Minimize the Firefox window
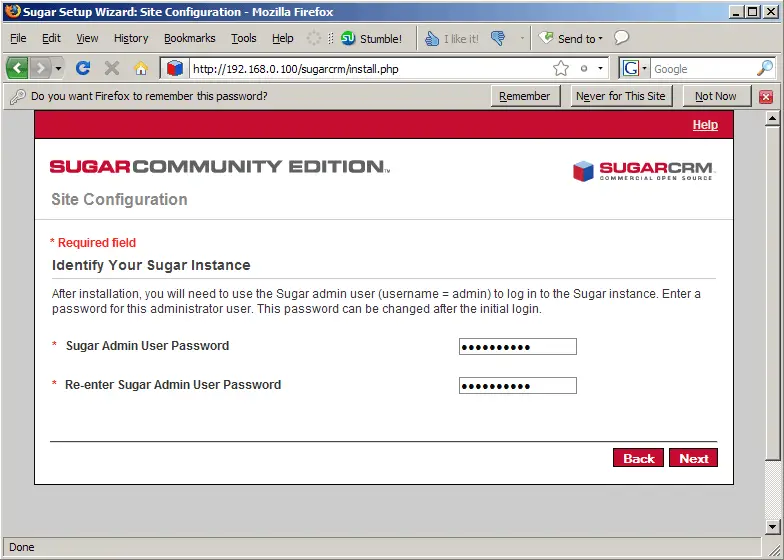This screenshot has height=560, width=784. 735,12
